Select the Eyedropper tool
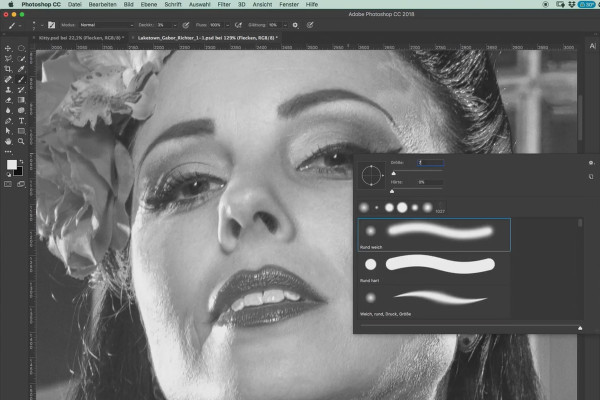The image size is (600, 400). [21, 69]
